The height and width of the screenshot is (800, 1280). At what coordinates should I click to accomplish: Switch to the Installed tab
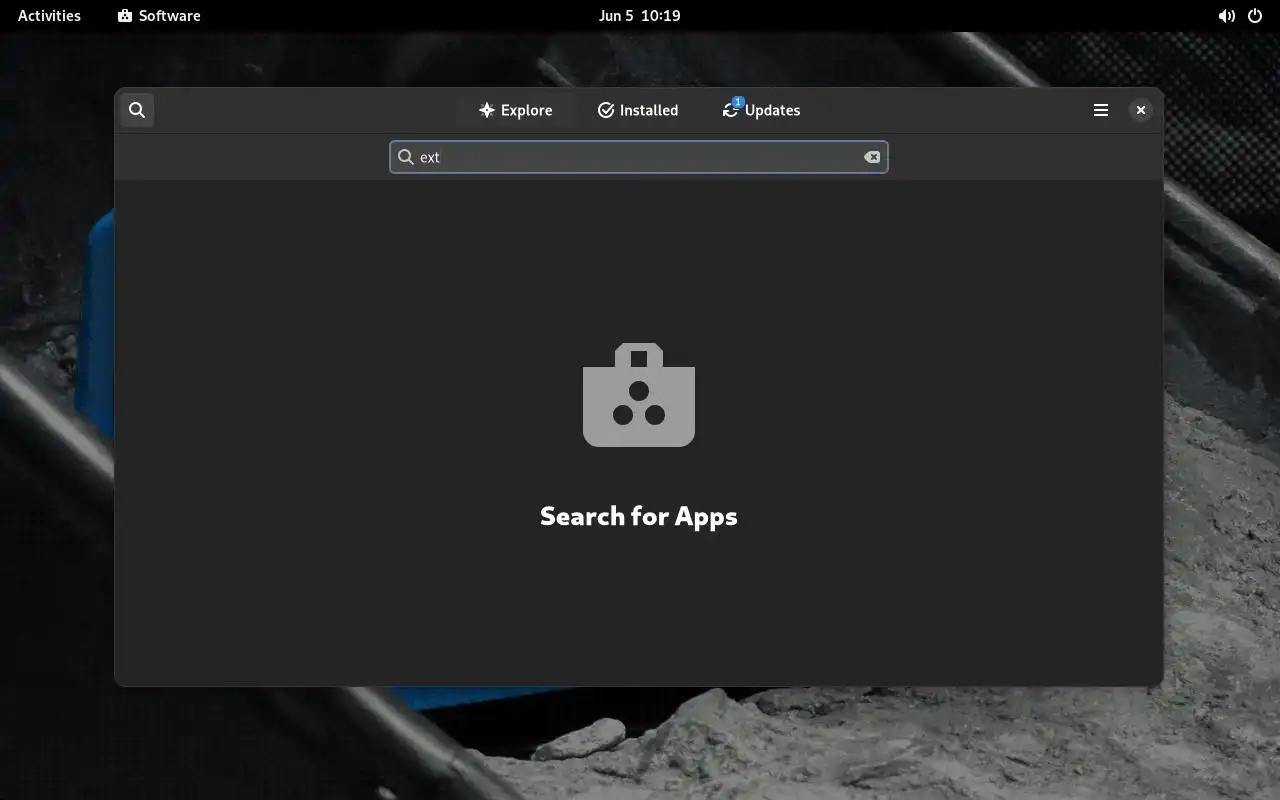click(638, 110)
